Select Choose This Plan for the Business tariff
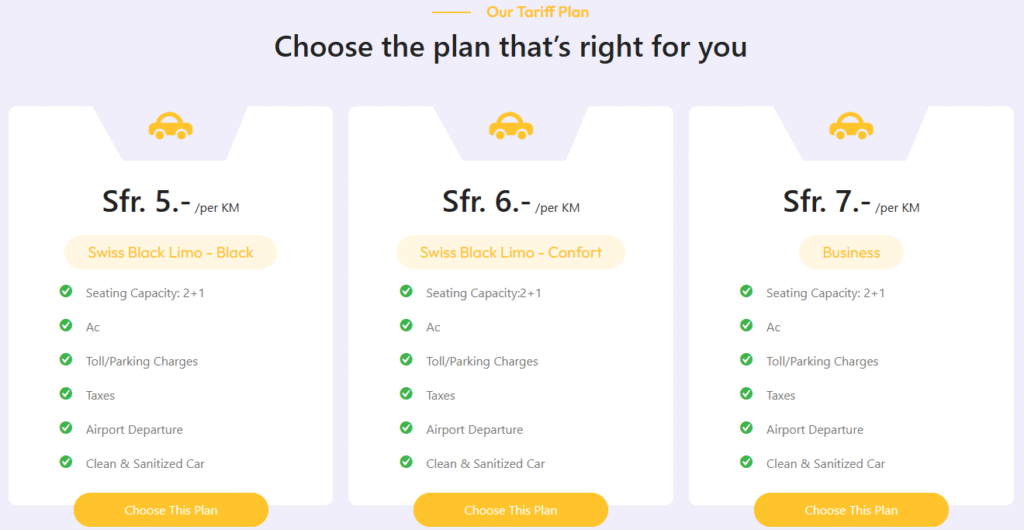Screen dimensions: 1024x530 click(851, 510)
